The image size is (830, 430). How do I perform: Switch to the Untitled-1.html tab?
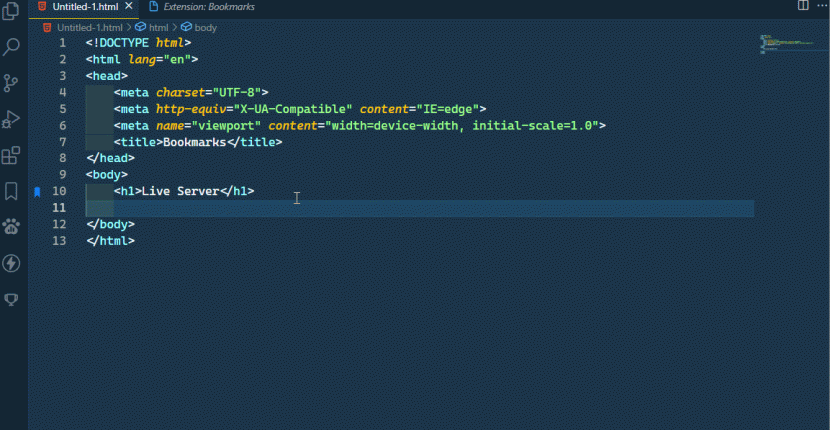85,7
